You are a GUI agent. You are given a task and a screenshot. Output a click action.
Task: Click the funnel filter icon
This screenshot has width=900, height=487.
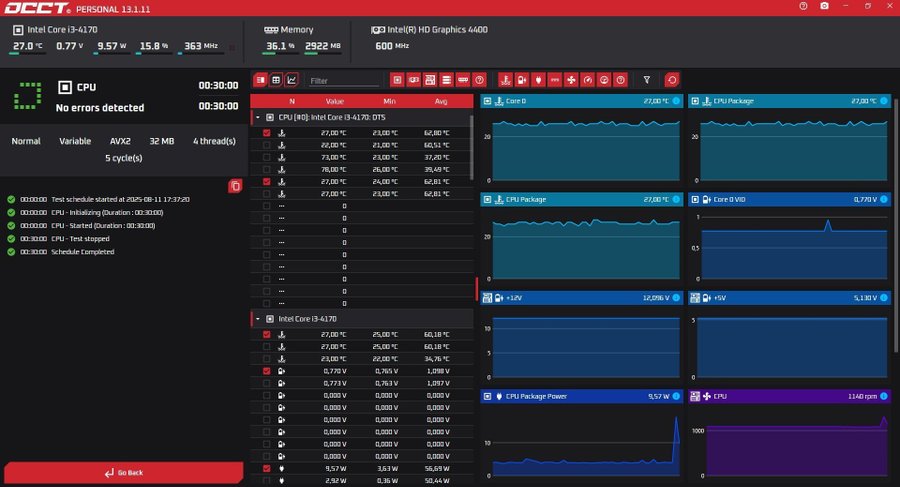pos(647,80)
